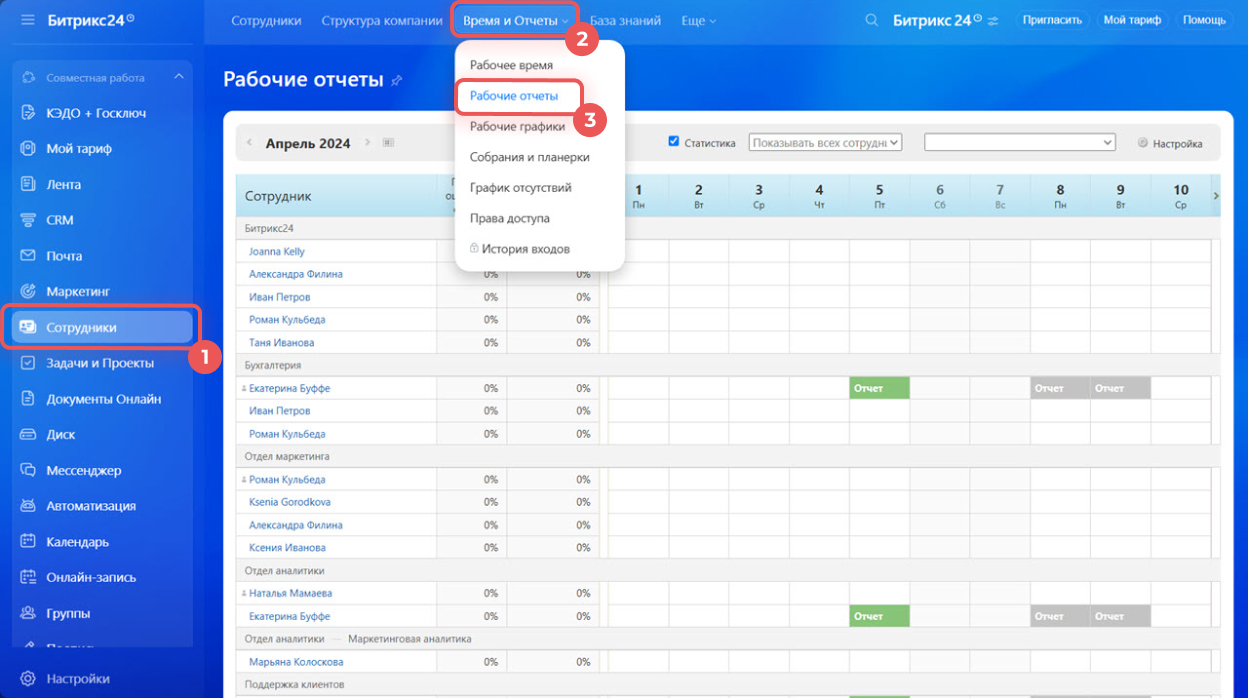Open Календарь in sidebar
1248x698 pixels.
pos(78,542)
